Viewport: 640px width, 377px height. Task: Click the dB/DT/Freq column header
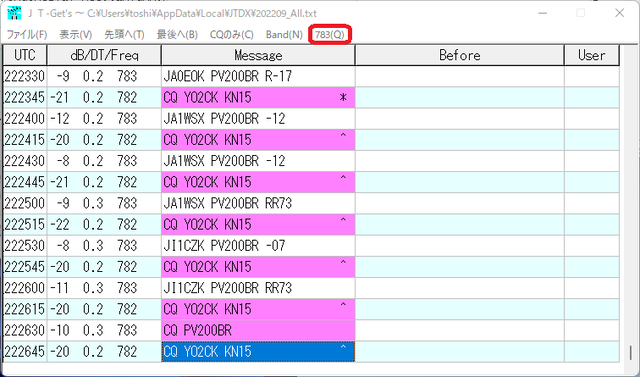click(x=104, y=55)
